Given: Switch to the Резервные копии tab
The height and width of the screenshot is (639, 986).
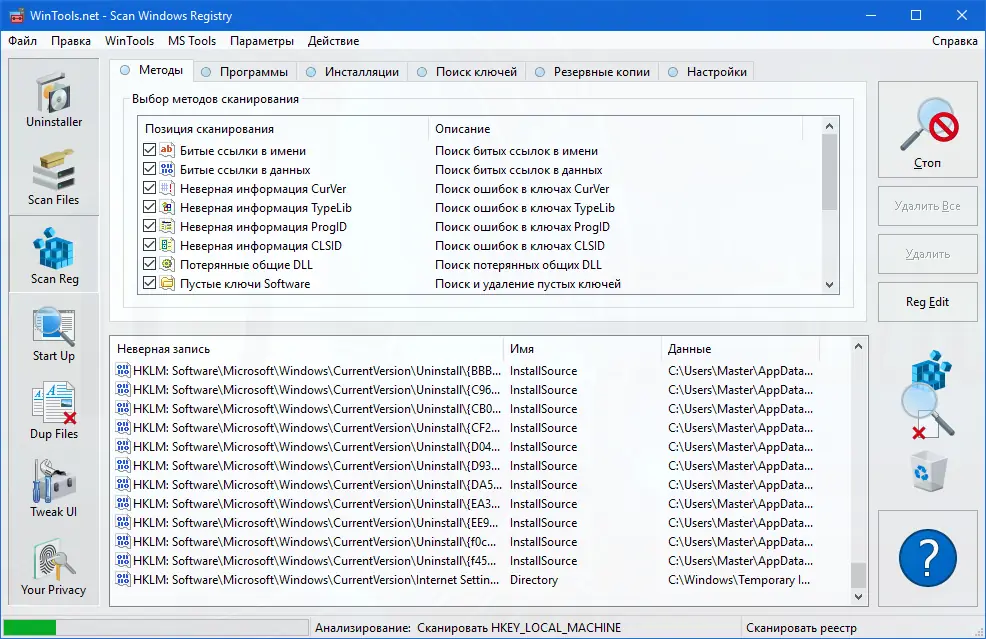Looking at the screenshot, I should 592,72.
